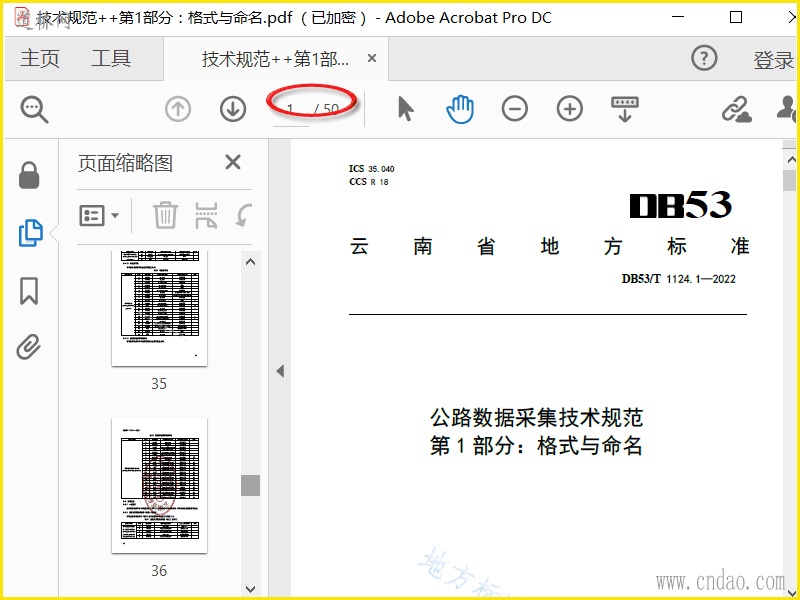This screenshot has height=600, width=800.
Task: Go to previous page arrow
Action: [178, 109]
